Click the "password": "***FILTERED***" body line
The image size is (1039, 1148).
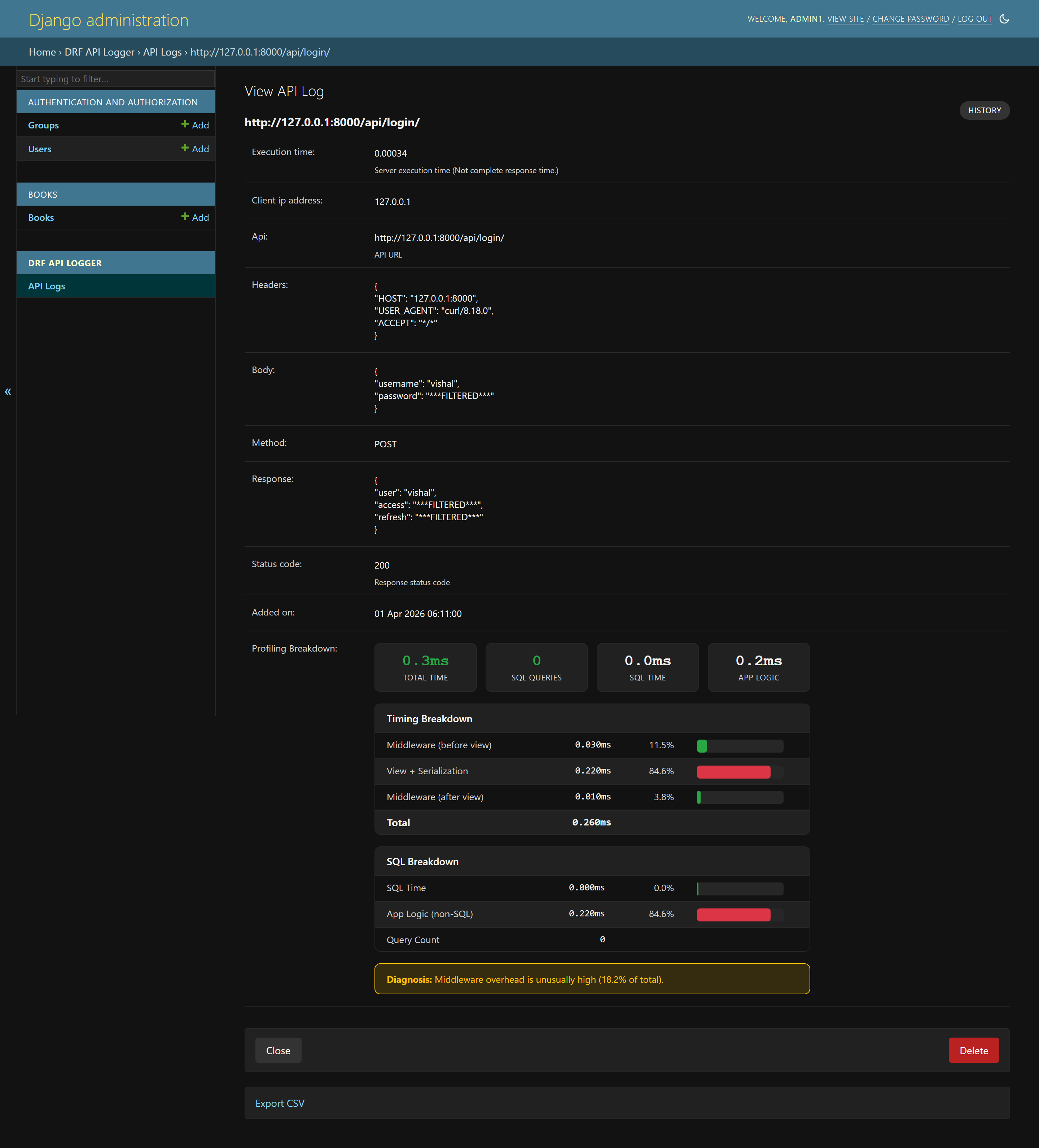click(434, 396)
